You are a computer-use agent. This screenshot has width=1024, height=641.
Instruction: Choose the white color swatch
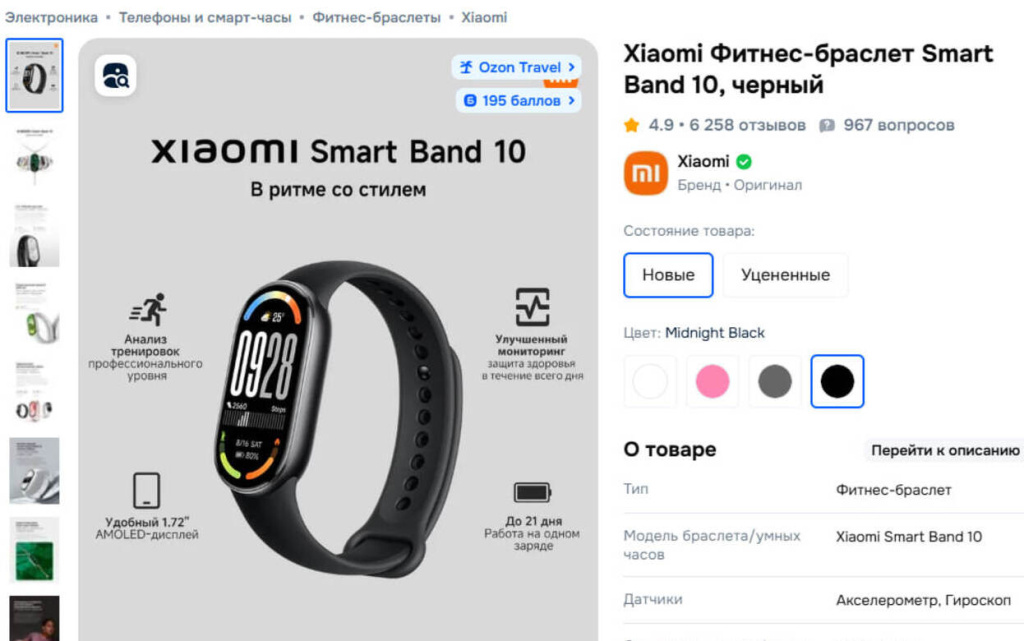(x=650, y=381)
